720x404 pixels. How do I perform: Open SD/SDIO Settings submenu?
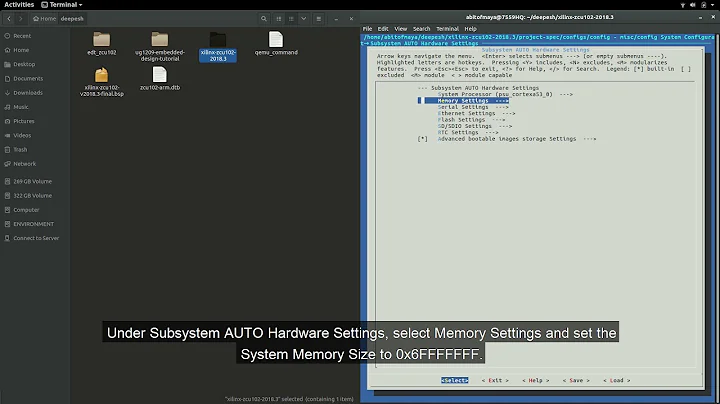(x=474, y=126)
